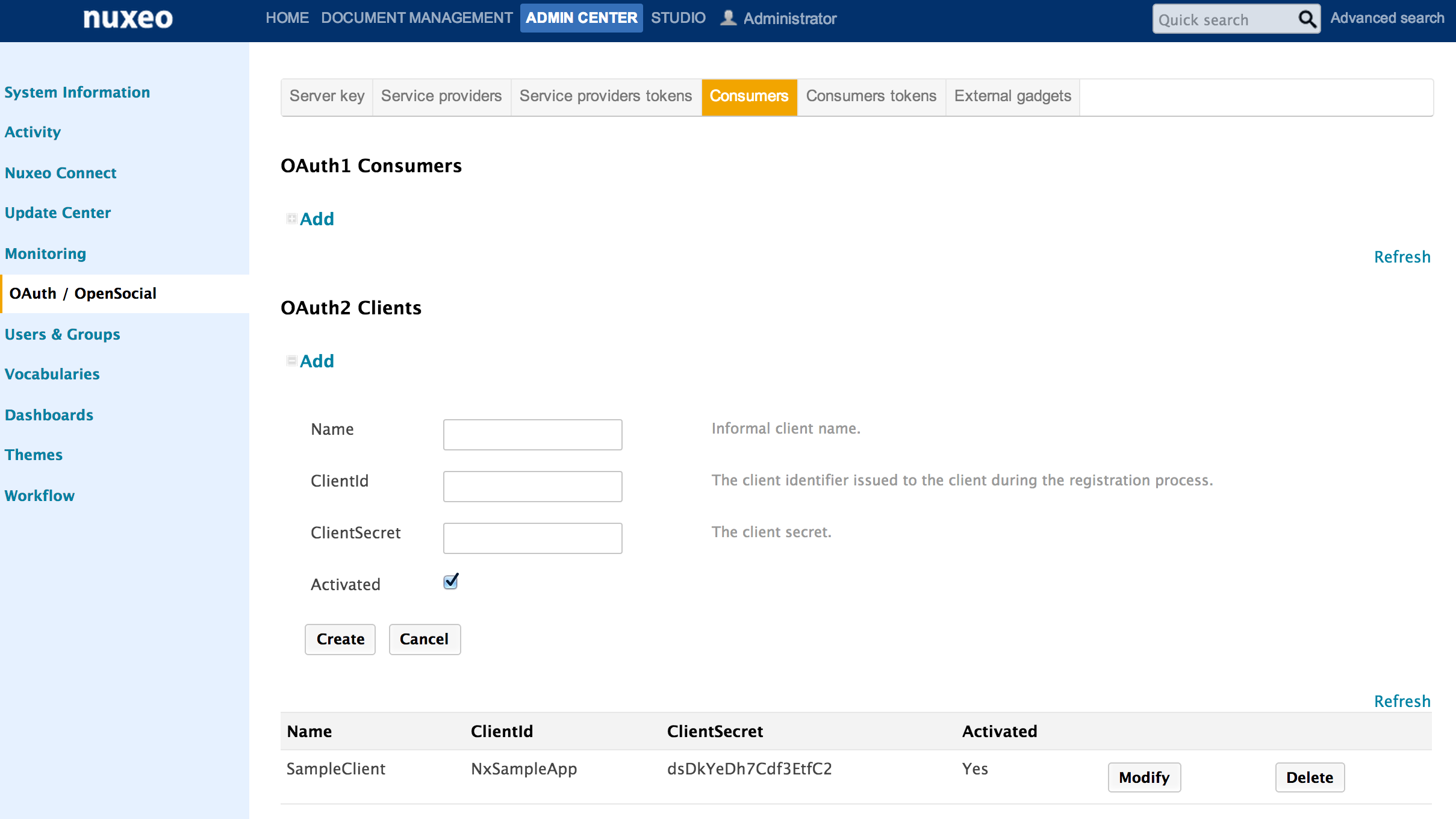
Task: Open the Administrator user menu
Action: pyautogui.click(x=789, y=19)
